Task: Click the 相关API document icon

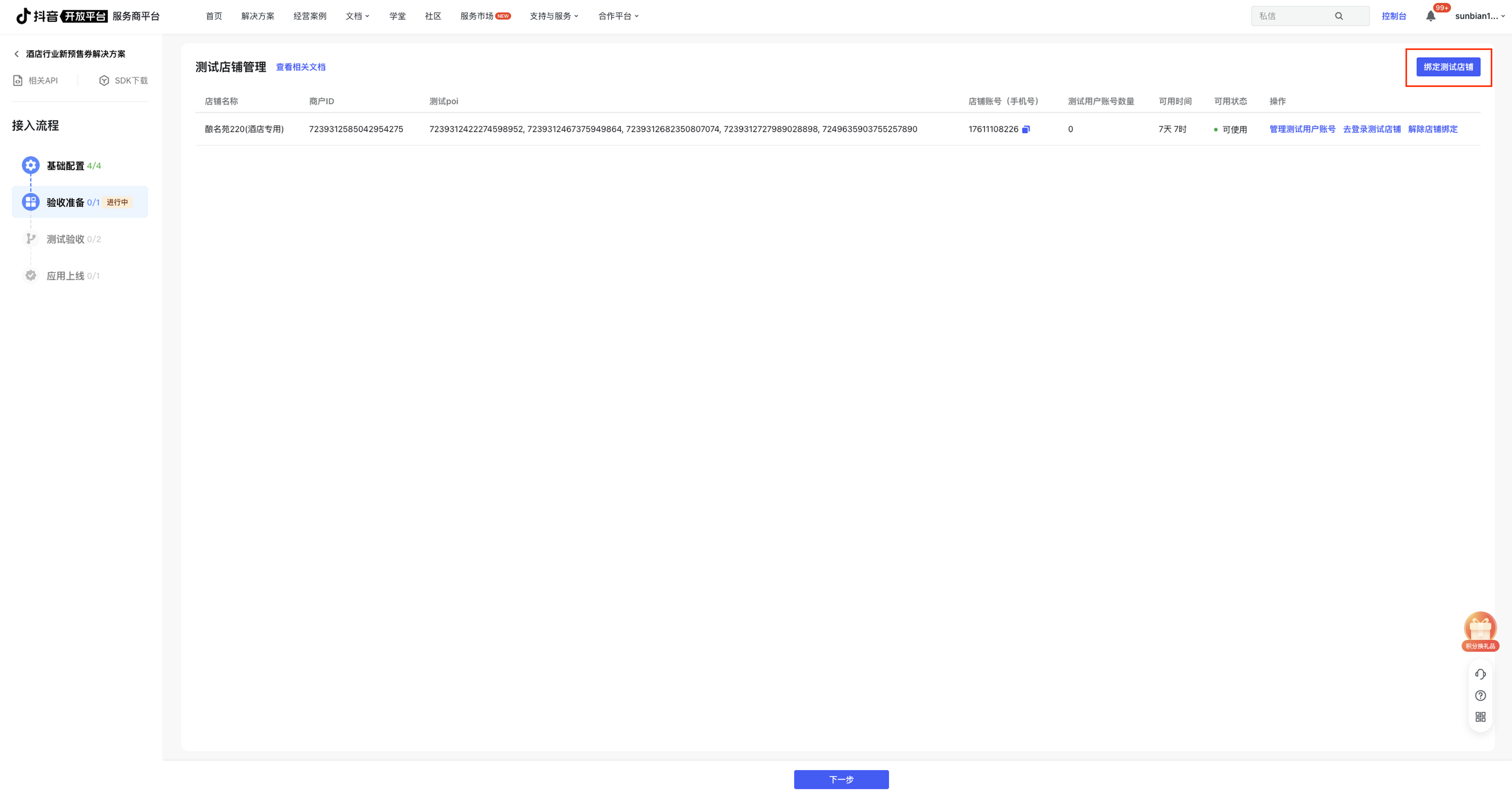Action: click(18, 81)
